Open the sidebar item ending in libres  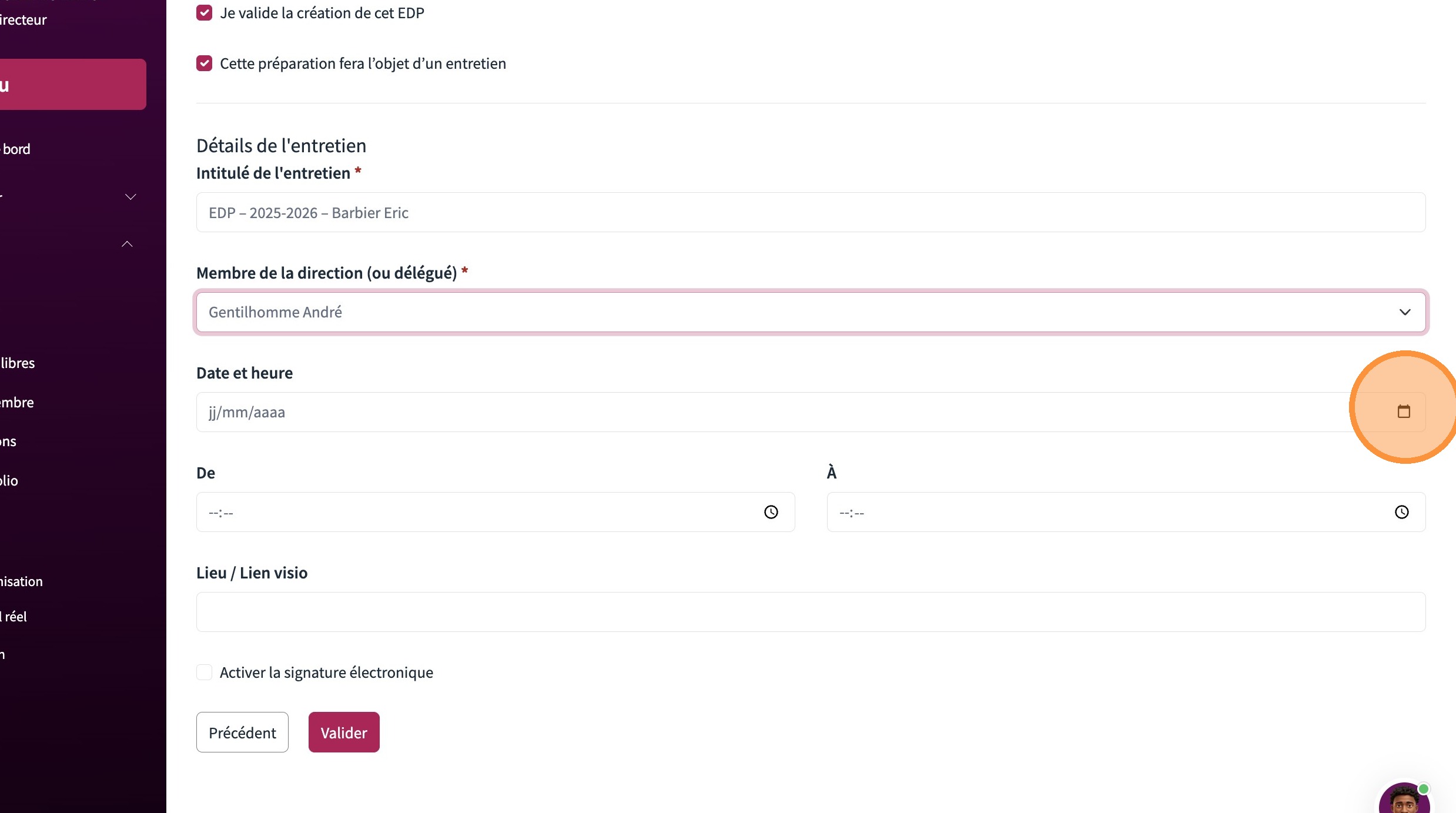tap(18, 363)
